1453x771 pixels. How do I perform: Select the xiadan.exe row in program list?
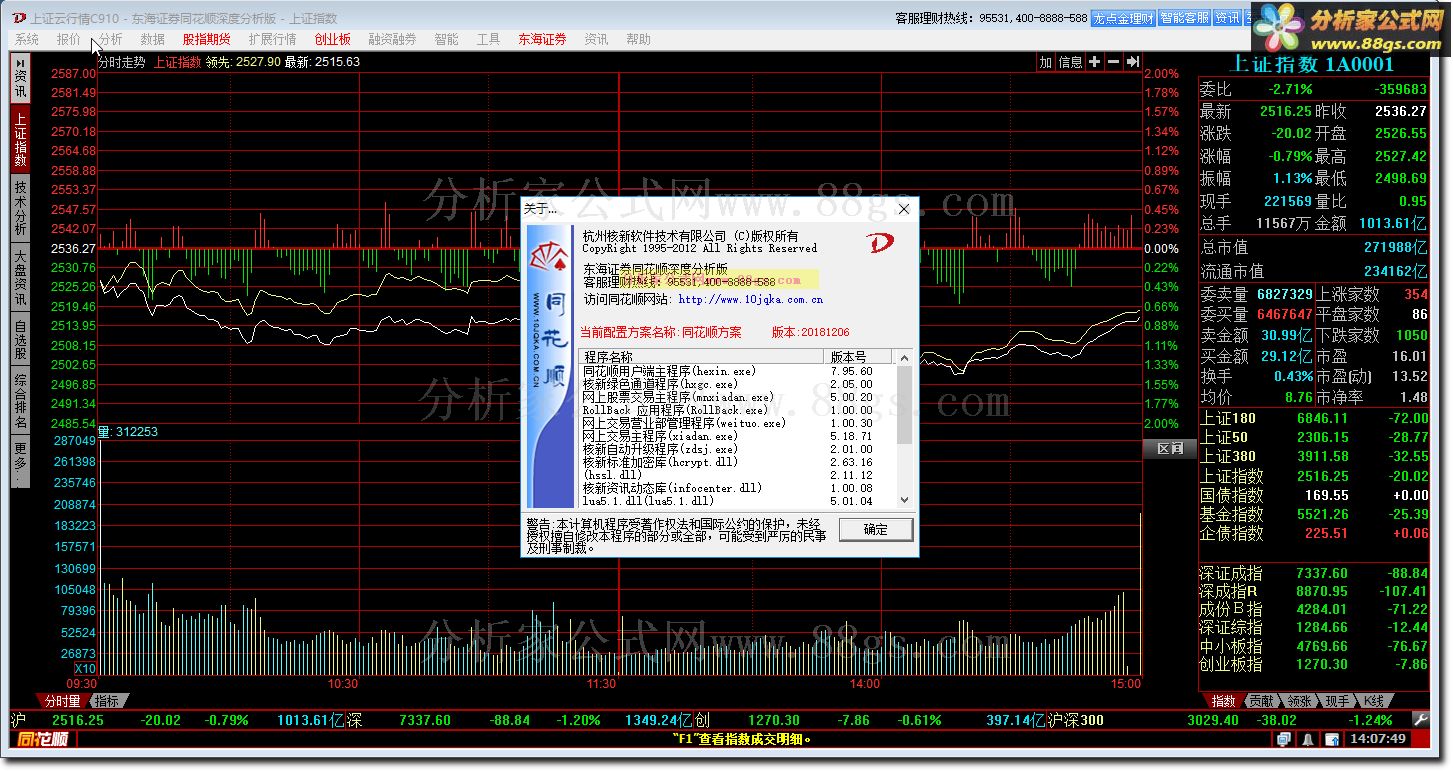coord(738,436)
